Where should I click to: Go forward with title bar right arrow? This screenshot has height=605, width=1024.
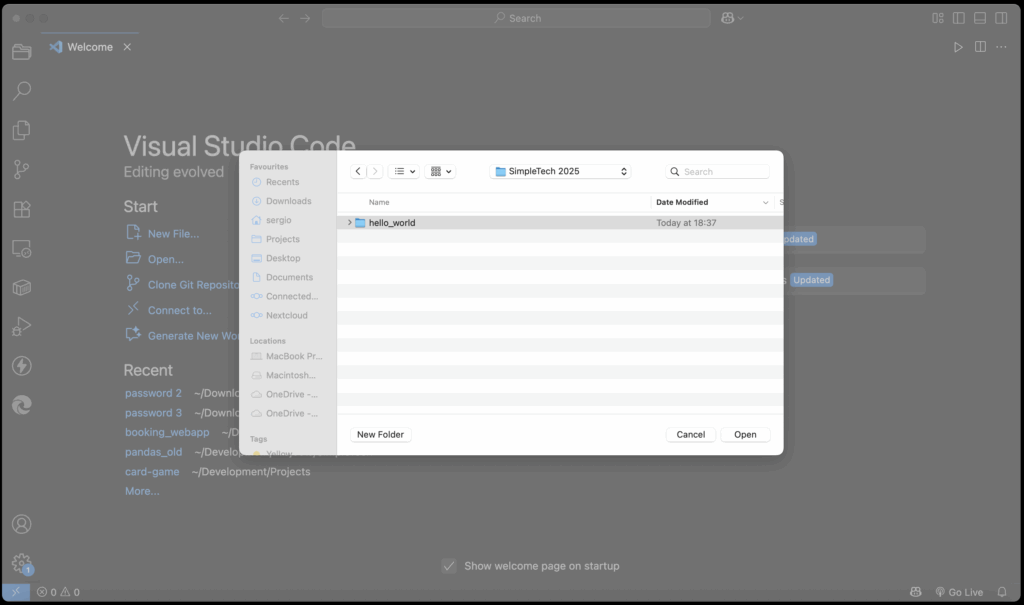coord(305,18)
